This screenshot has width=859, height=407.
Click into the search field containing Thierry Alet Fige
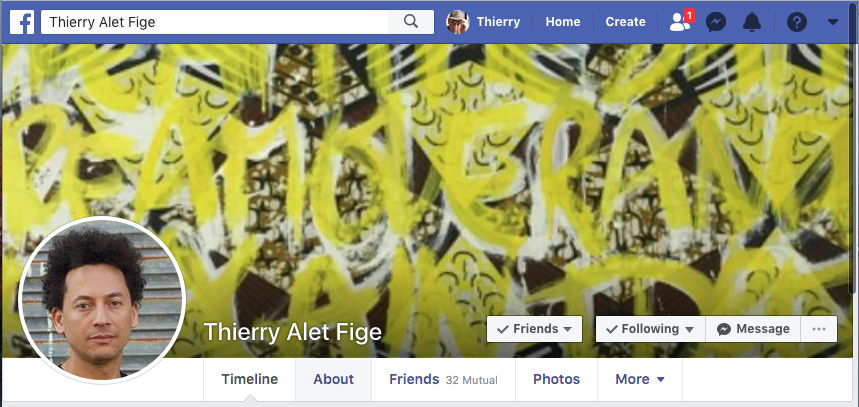[215, 22]
